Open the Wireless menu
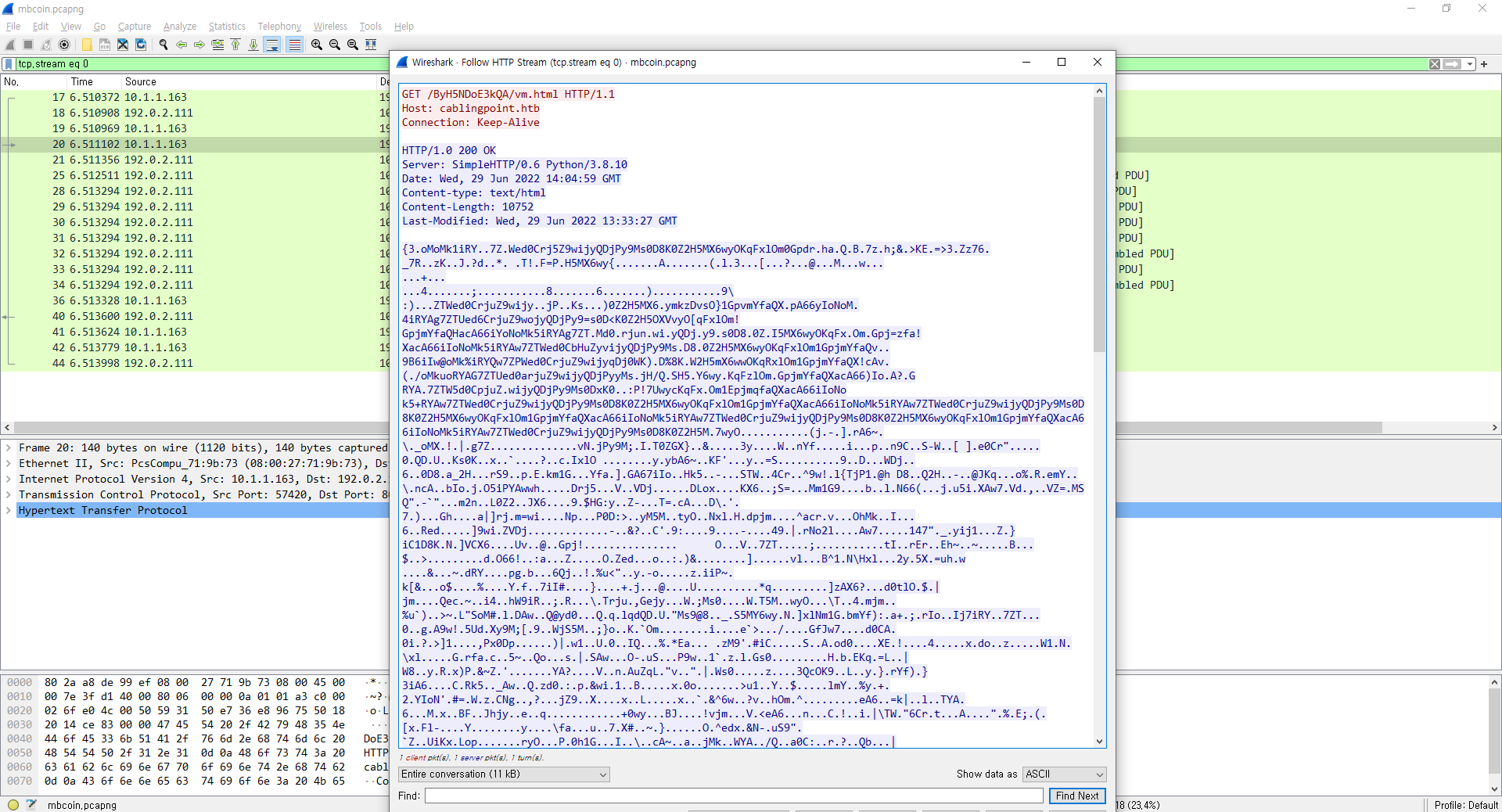This screenshot has width=1502, height=812. 330,26
